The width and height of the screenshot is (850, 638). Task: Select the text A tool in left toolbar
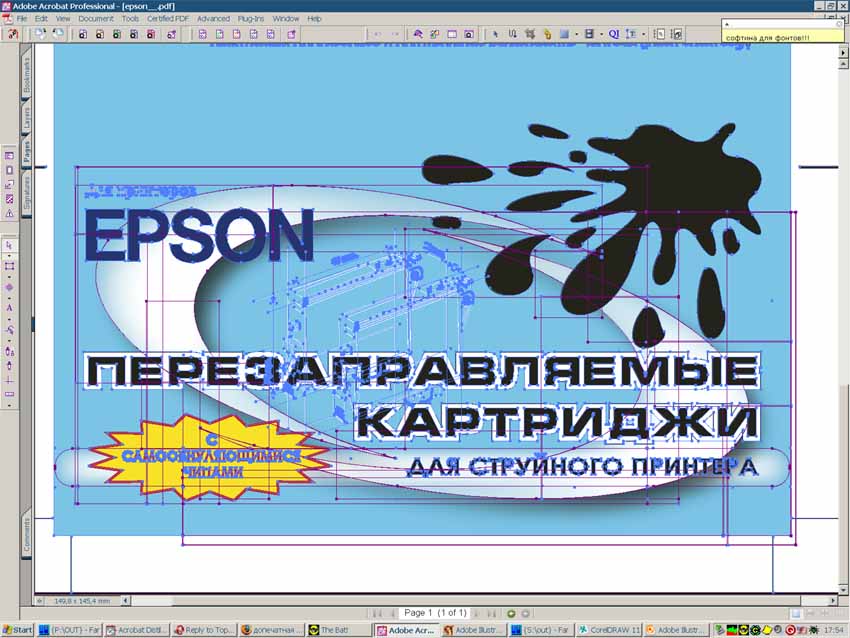(x=9, y=307)
